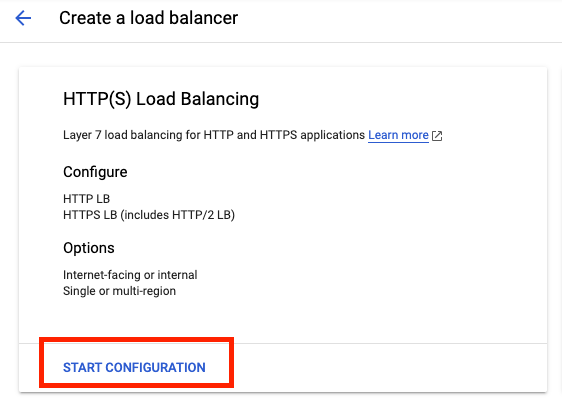562x409 pixels.
Task: Open the Learn more link
Action: [x=398, y=135]
